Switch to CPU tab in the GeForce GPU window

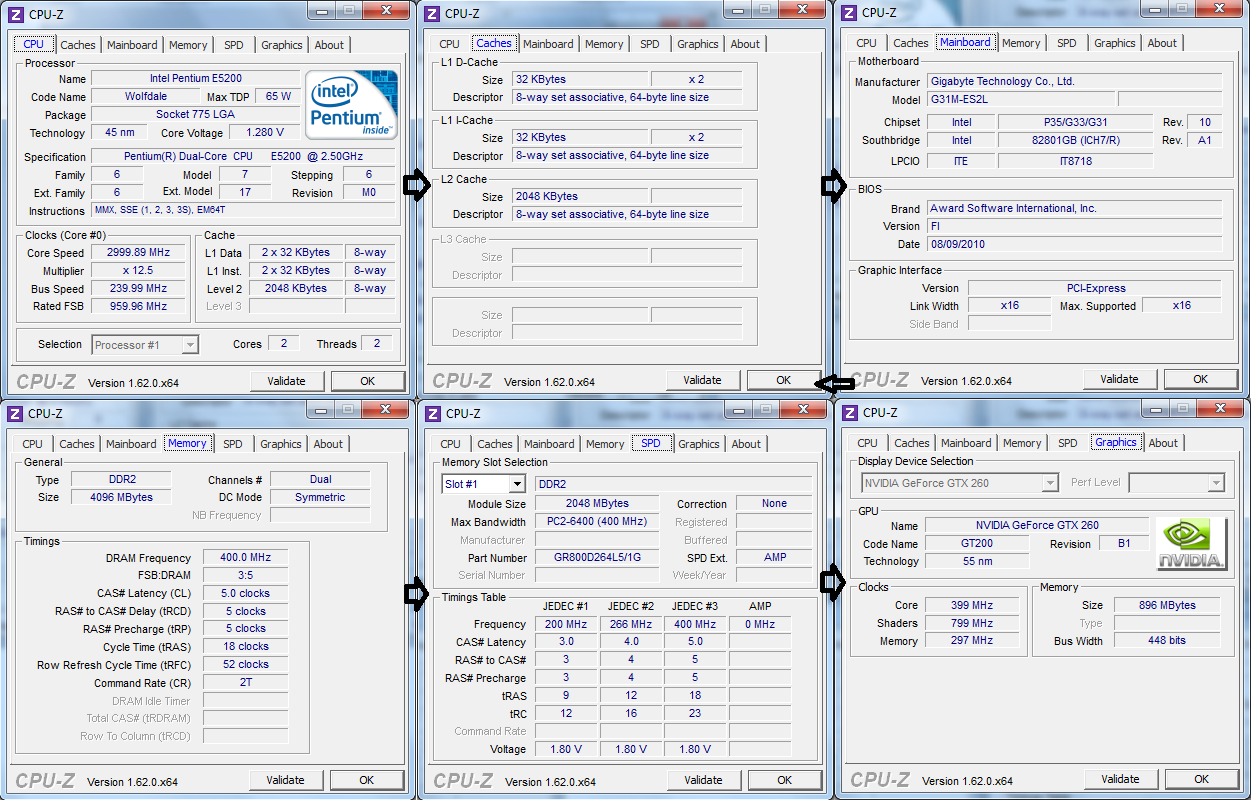[867, 443]
